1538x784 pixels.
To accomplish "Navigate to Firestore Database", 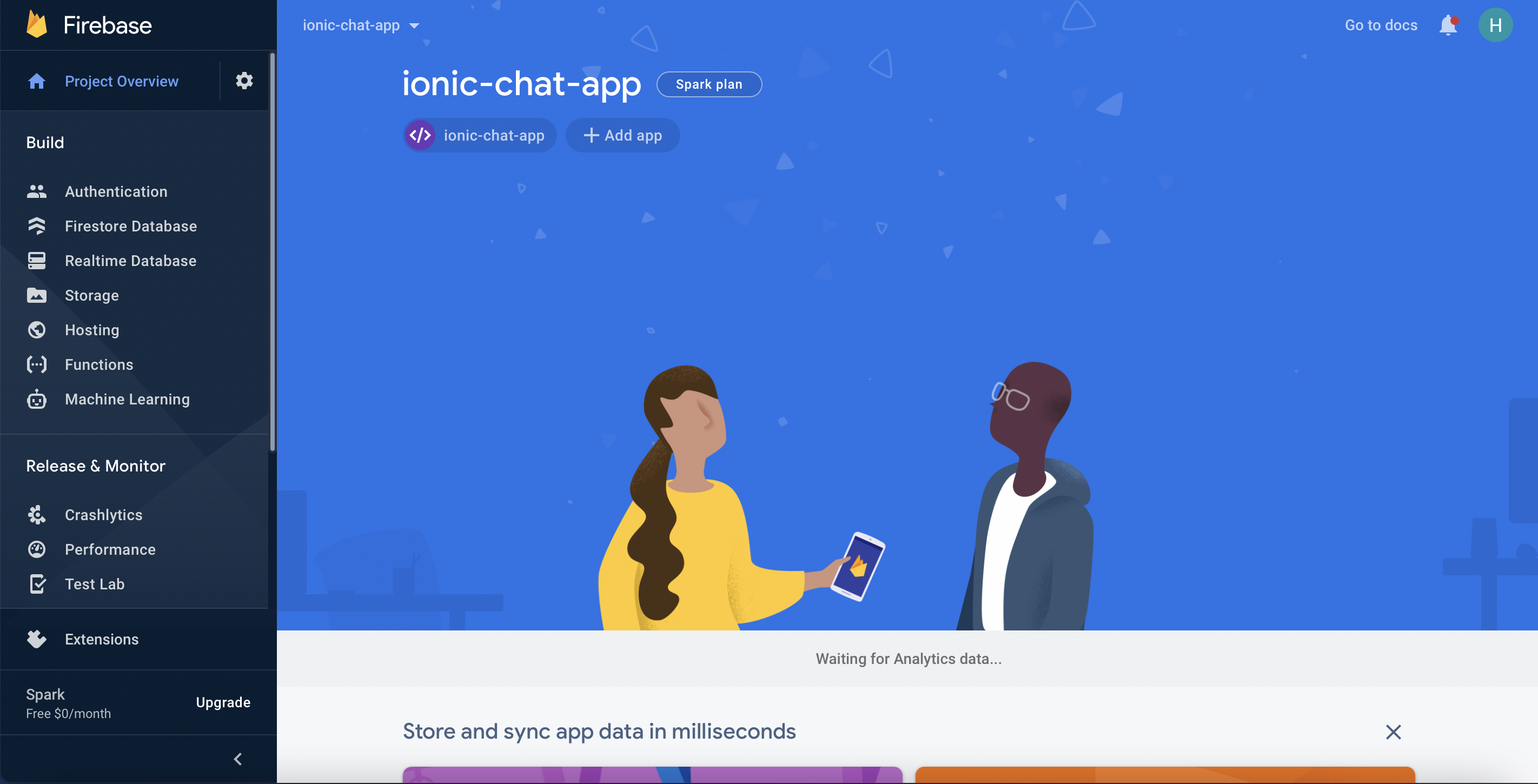I will click(x=130, y=226).
